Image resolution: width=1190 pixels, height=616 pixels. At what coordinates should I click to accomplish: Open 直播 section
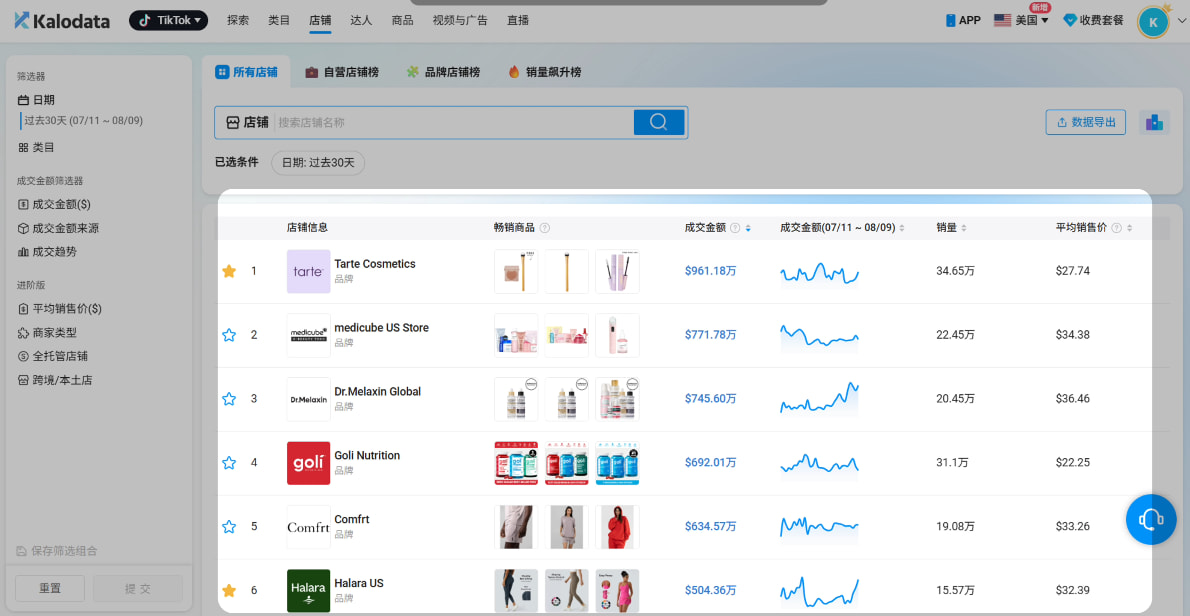(x=518, y=20)
